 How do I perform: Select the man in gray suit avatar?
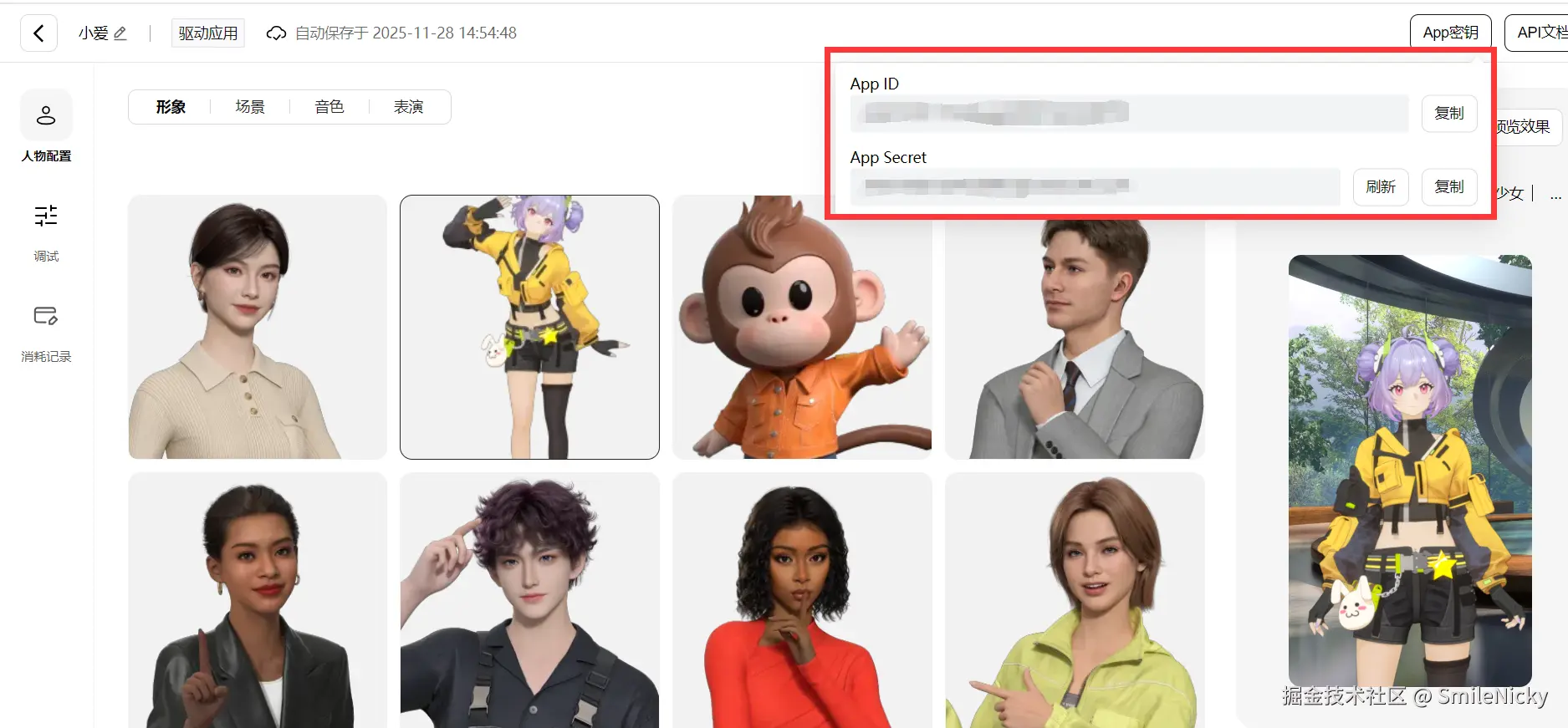(1075, 327)
